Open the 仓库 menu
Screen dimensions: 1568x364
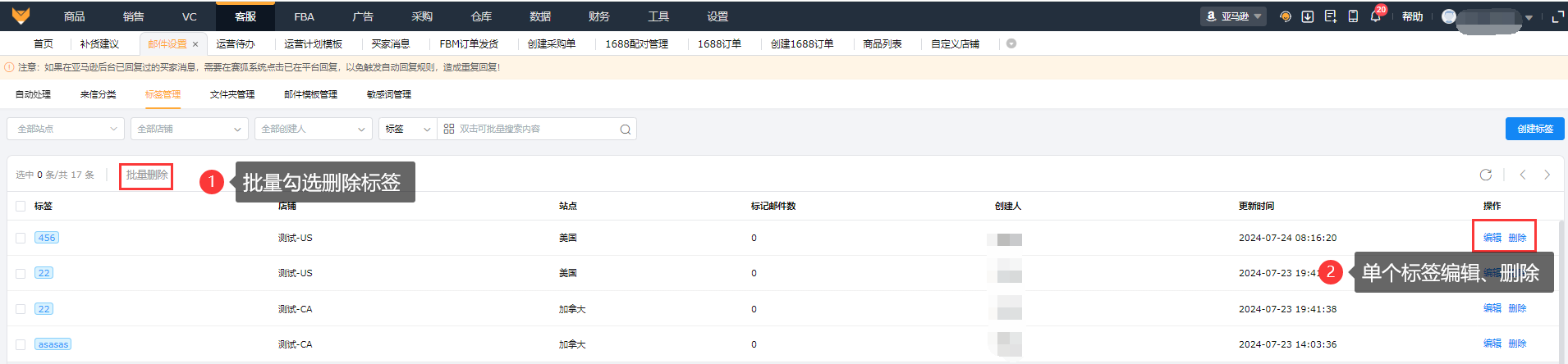(481, 16)
